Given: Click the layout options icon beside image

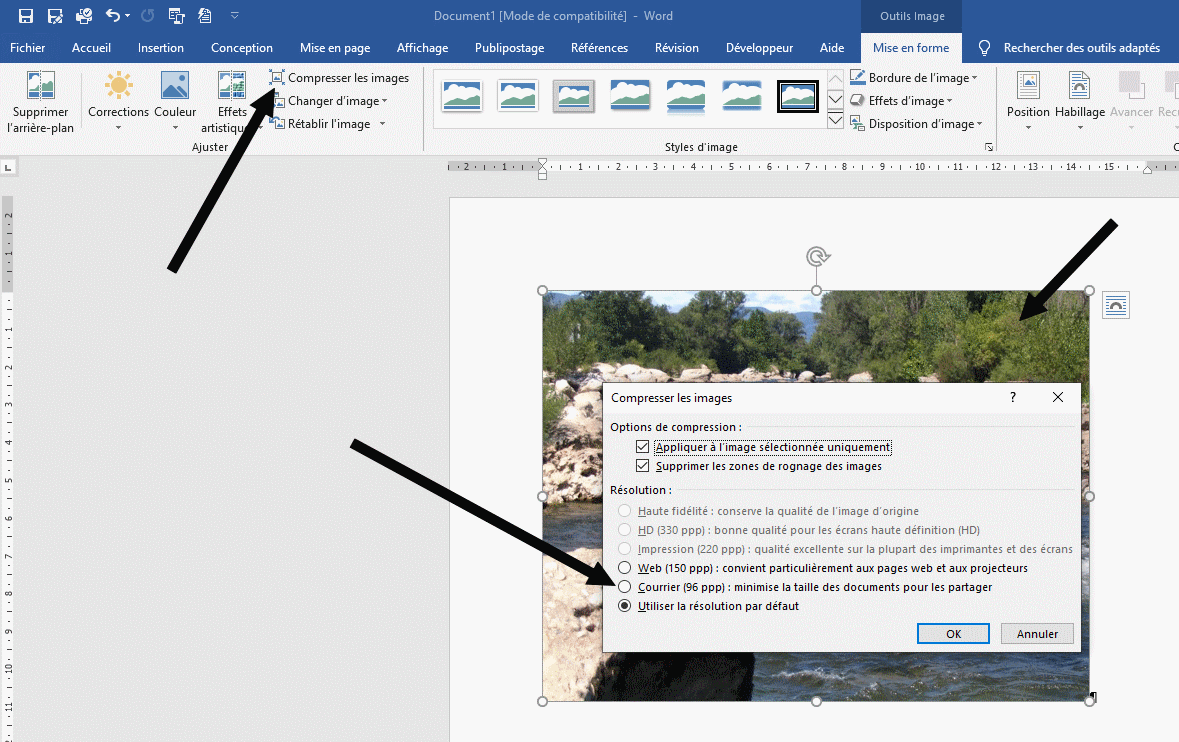Looking at the screenshot, I should coord(1116,306).
